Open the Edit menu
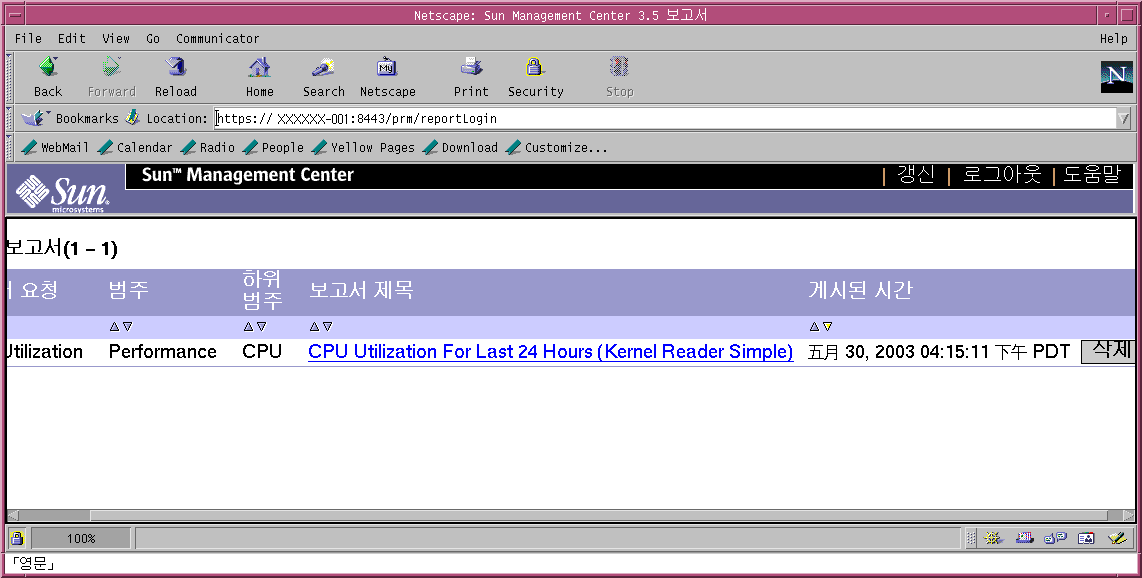 tap(71, 39)
